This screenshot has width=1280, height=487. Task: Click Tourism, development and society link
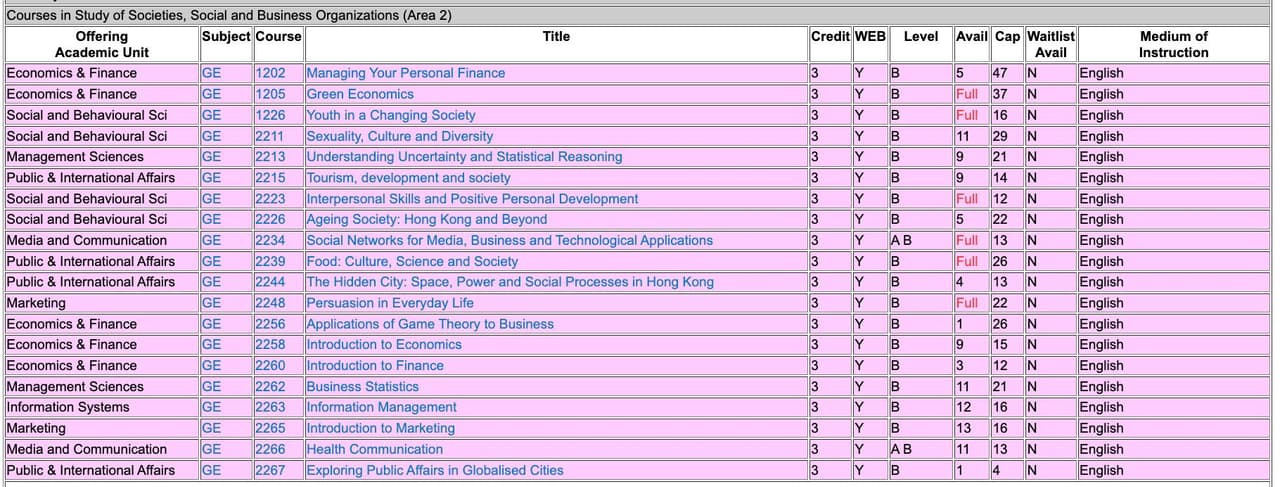(407, 178)
